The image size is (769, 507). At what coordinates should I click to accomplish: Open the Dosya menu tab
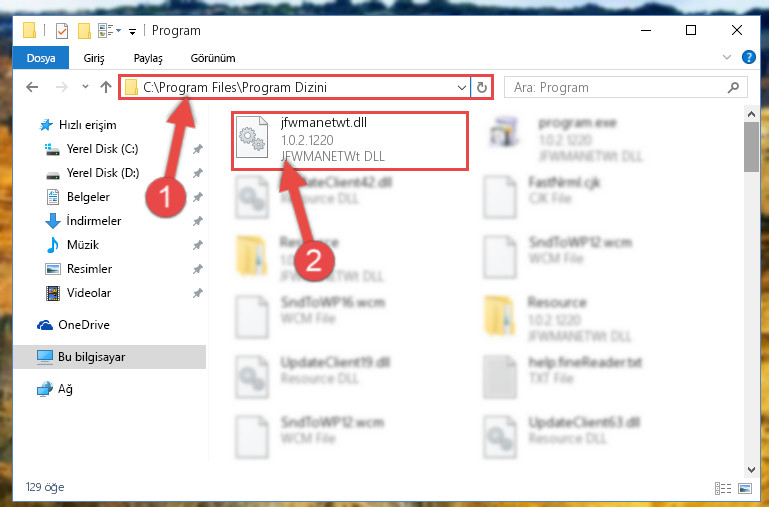click(x=41, y=58)
